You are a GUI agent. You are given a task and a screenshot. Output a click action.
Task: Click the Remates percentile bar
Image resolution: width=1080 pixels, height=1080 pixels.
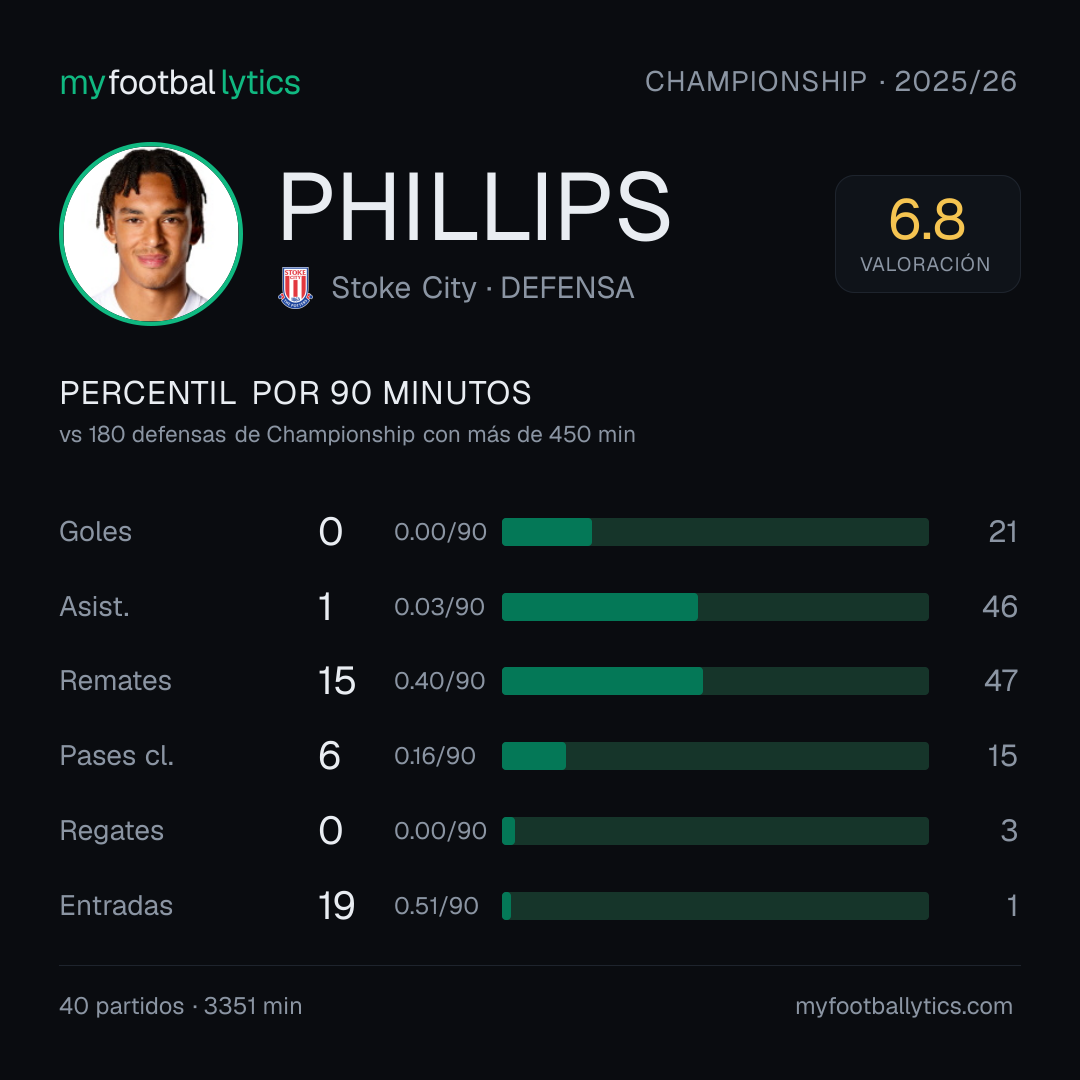715,681
